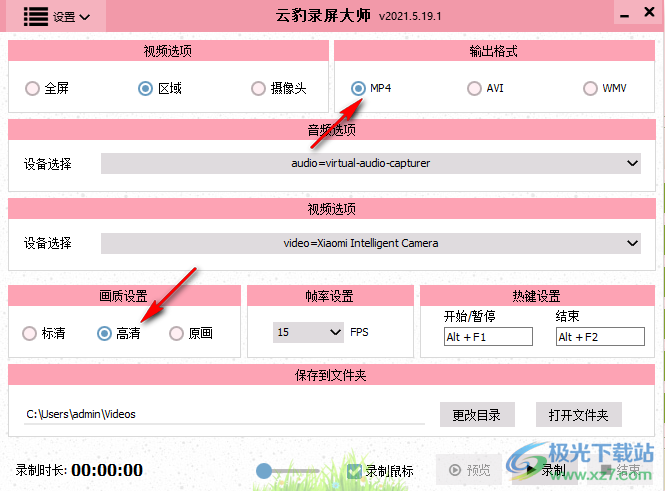Click the 结束 hotkey field Alt+F2
The image size is (665, 491).
point(600,337)
